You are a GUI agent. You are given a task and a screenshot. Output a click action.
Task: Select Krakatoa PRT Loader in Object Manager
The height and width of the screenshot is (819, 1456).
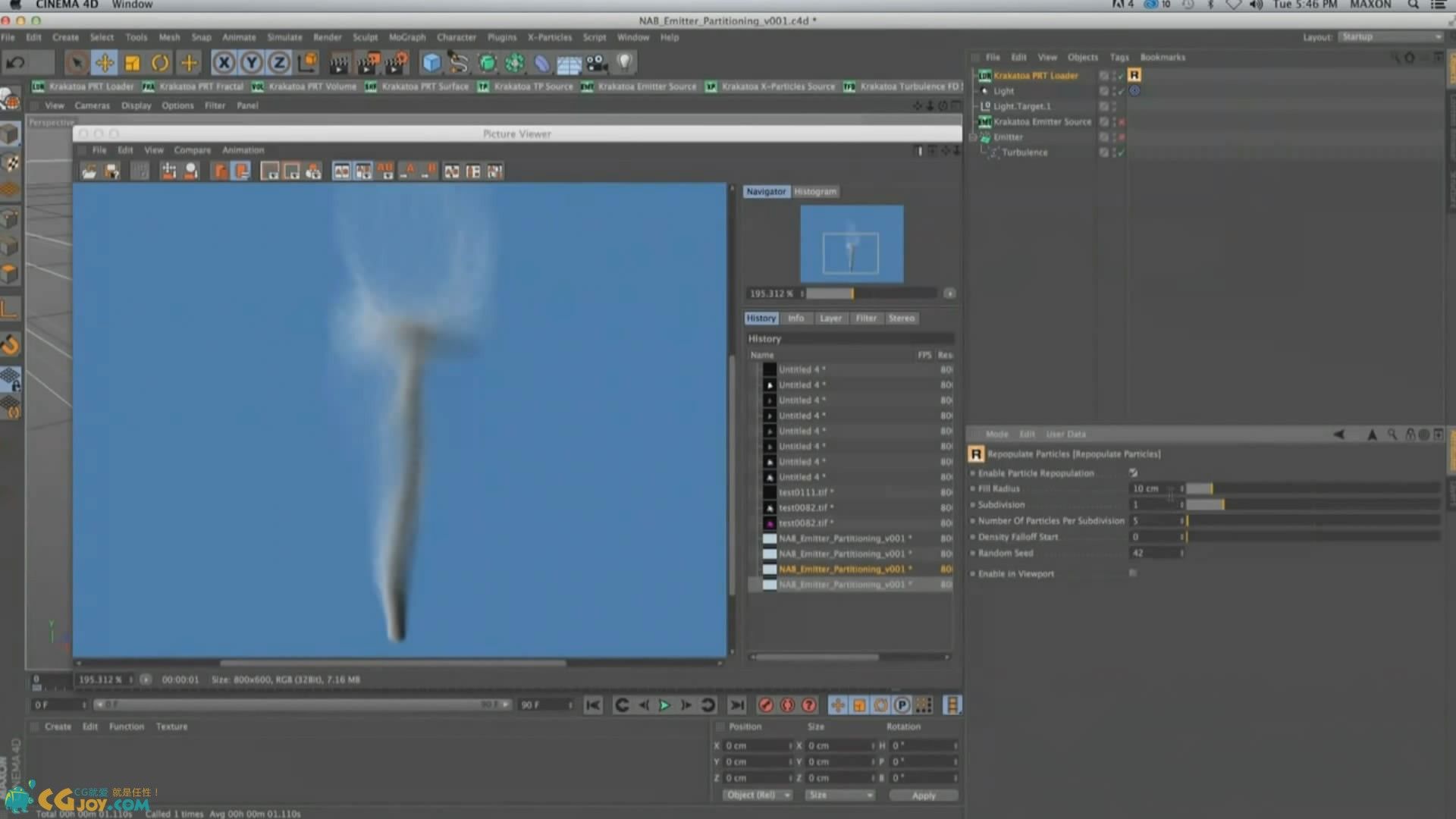pyautogui.click(x=1035, y=76)
